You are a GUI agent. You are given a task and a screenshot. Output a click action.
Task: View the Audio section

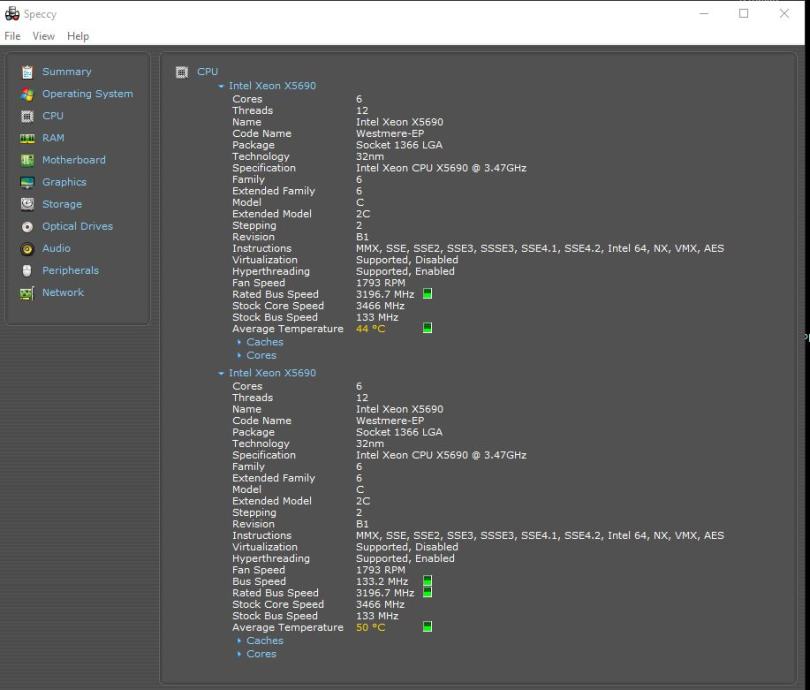click(x=56, y=248)
